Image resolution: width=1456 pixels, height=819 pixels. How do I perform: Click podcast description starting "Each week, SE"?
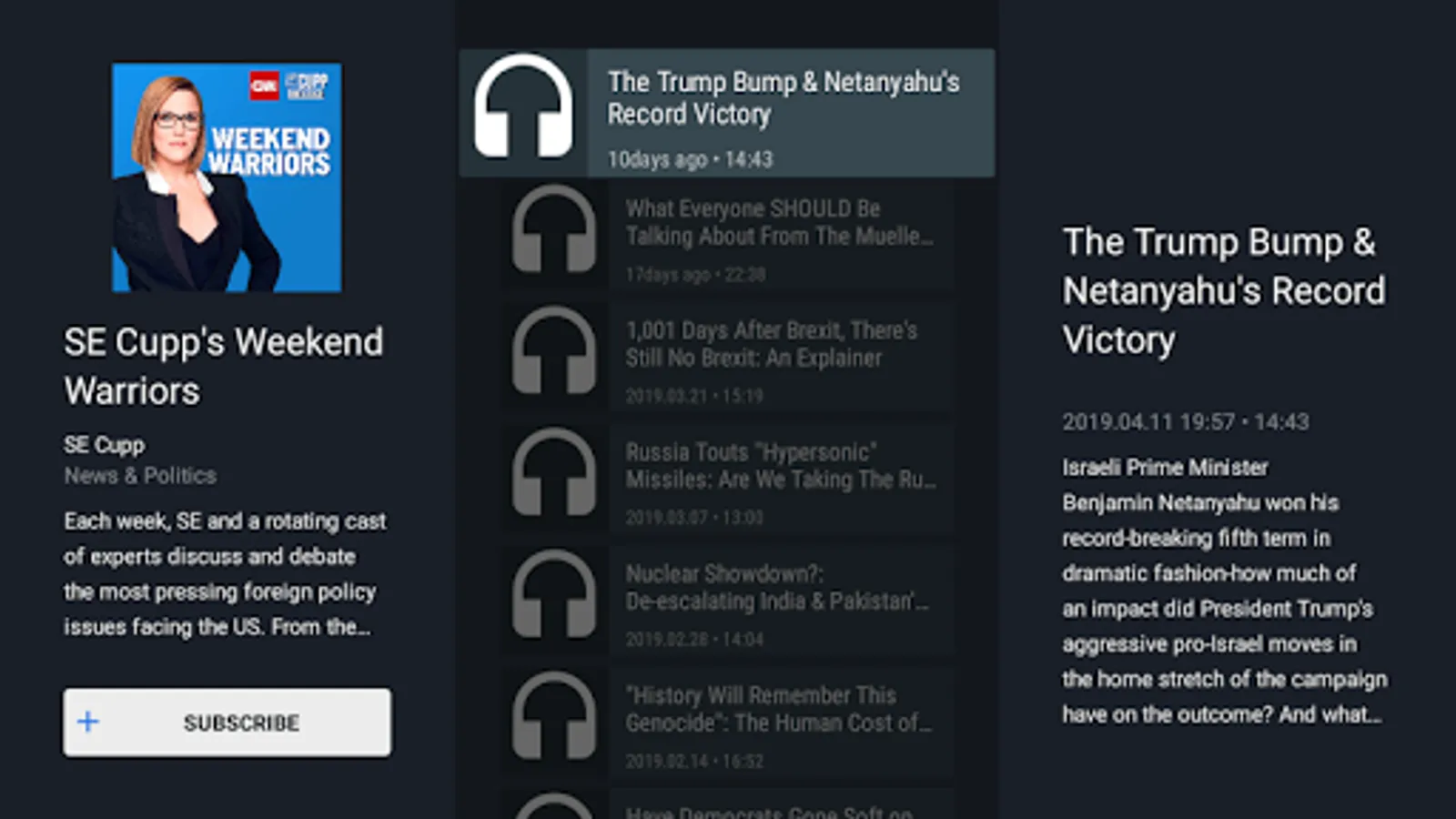(x=226, y=574)
